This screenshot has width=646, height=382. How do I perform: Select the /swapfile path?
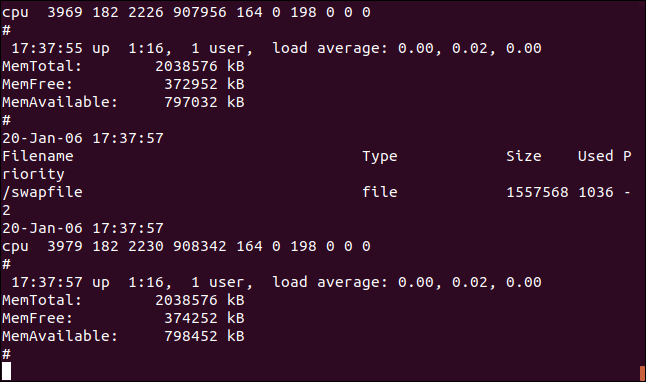(x=42, y=192)
